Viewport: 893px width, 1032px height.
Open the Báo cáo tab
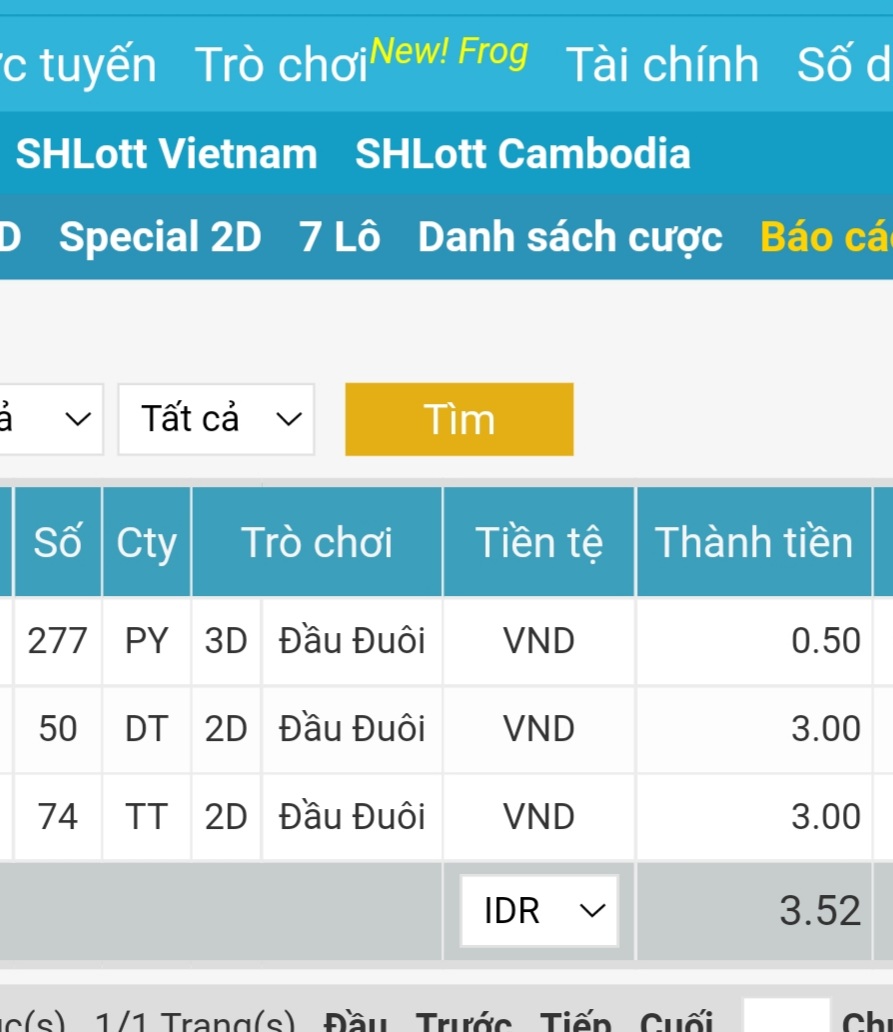(826, 237)
